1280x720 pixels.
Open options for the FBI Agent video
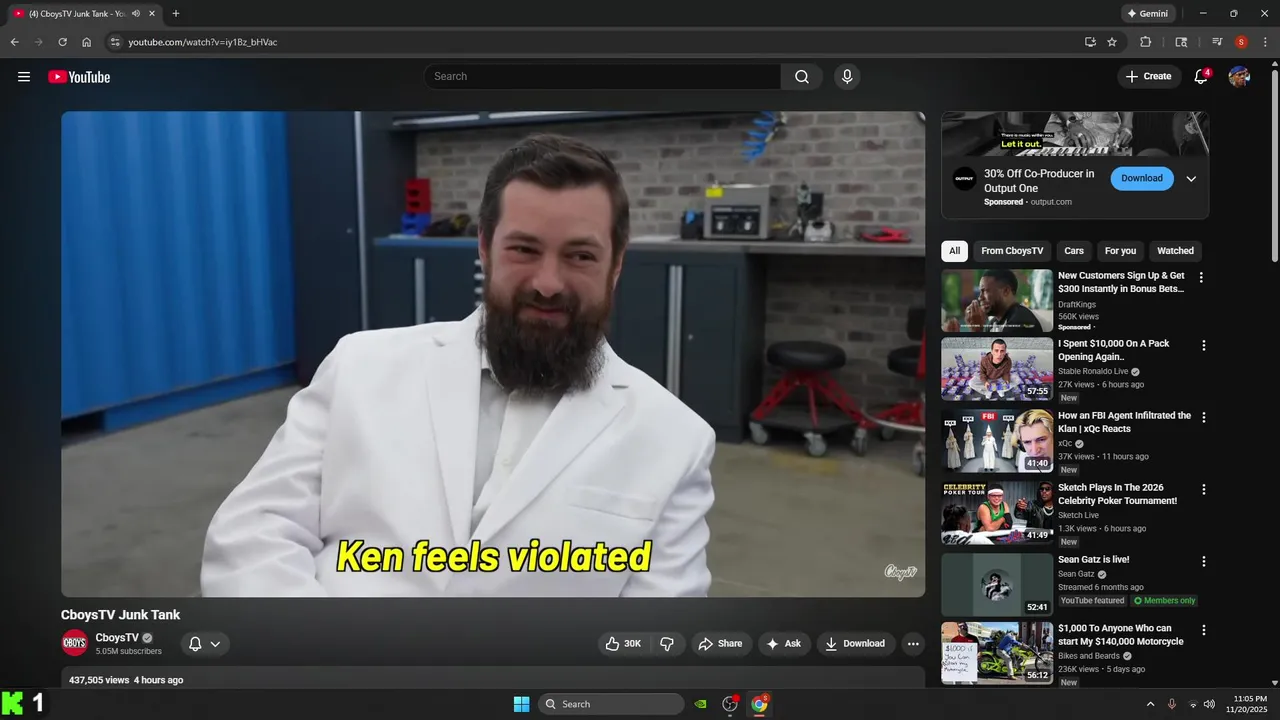1204,418
